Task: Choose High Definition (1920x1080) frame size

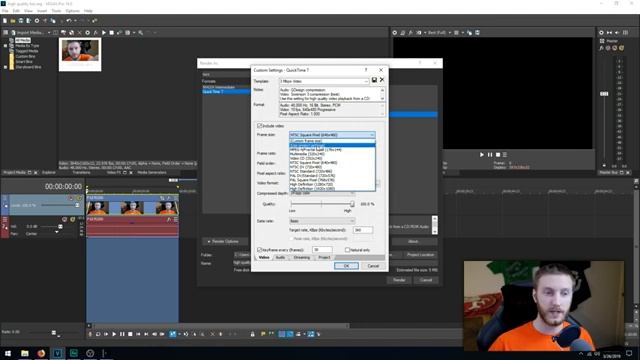Action: click(x=332, y=189)
